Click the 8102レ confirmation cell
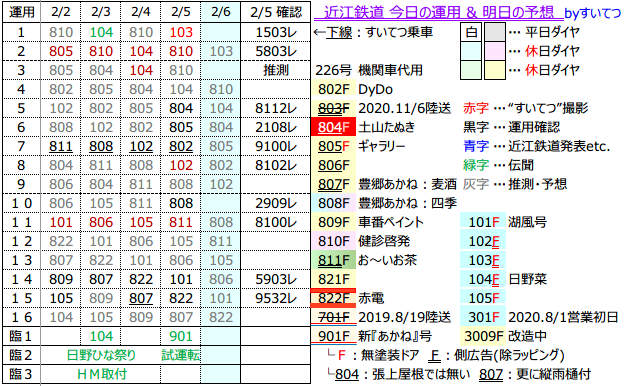This screenshot has height=386, width=628. [276, 165]
